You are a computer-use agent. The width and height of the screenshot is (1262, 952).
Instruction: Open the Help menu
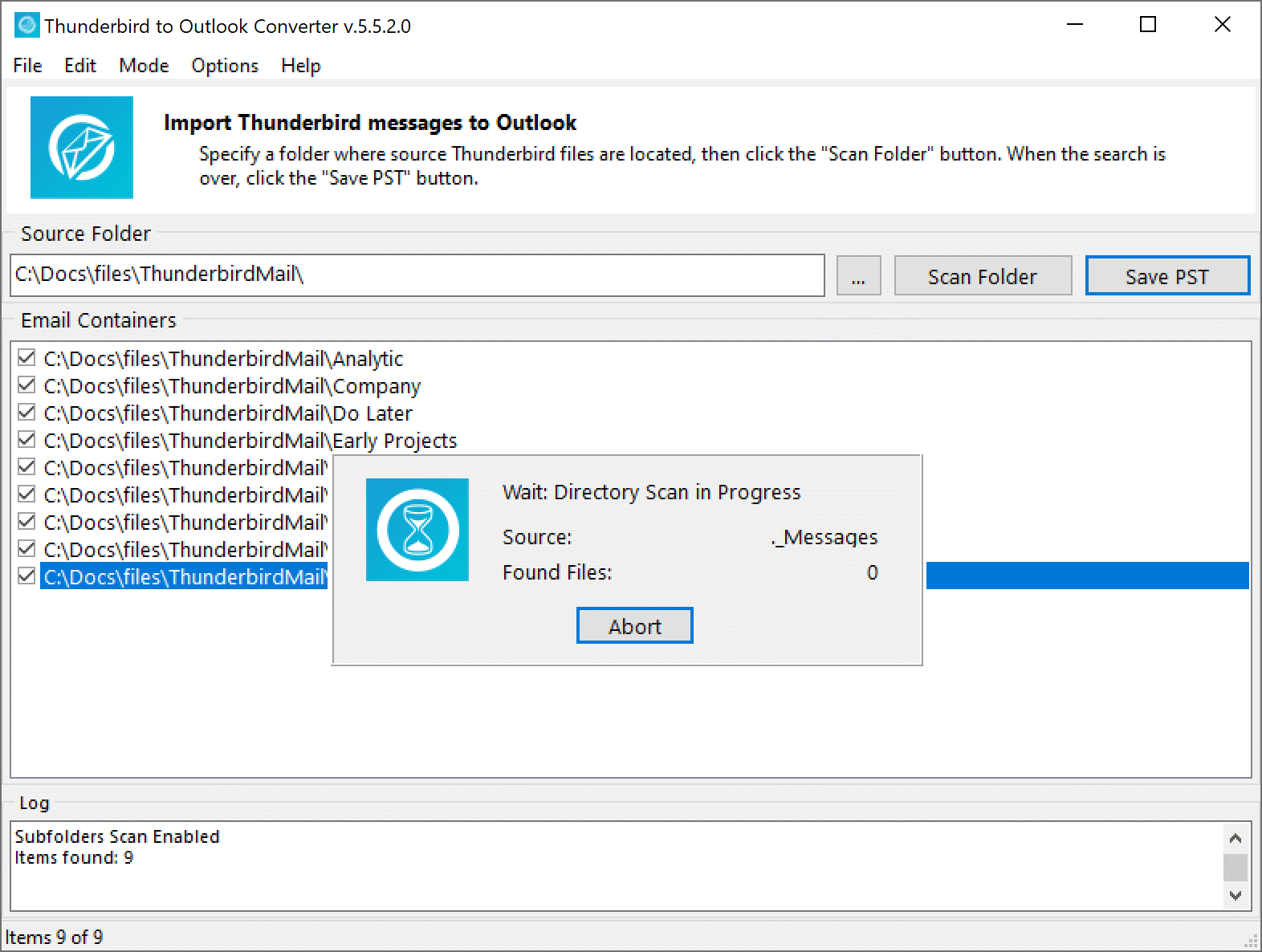pyautogui.click(x=300, y=66)
